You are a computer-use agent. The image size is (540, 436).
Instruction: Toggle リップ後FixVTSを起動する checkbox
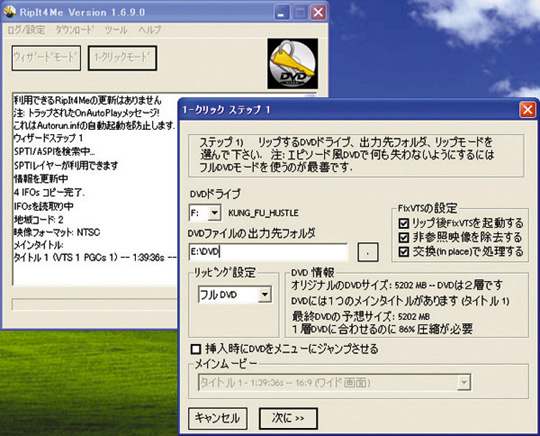click(403, 224)
